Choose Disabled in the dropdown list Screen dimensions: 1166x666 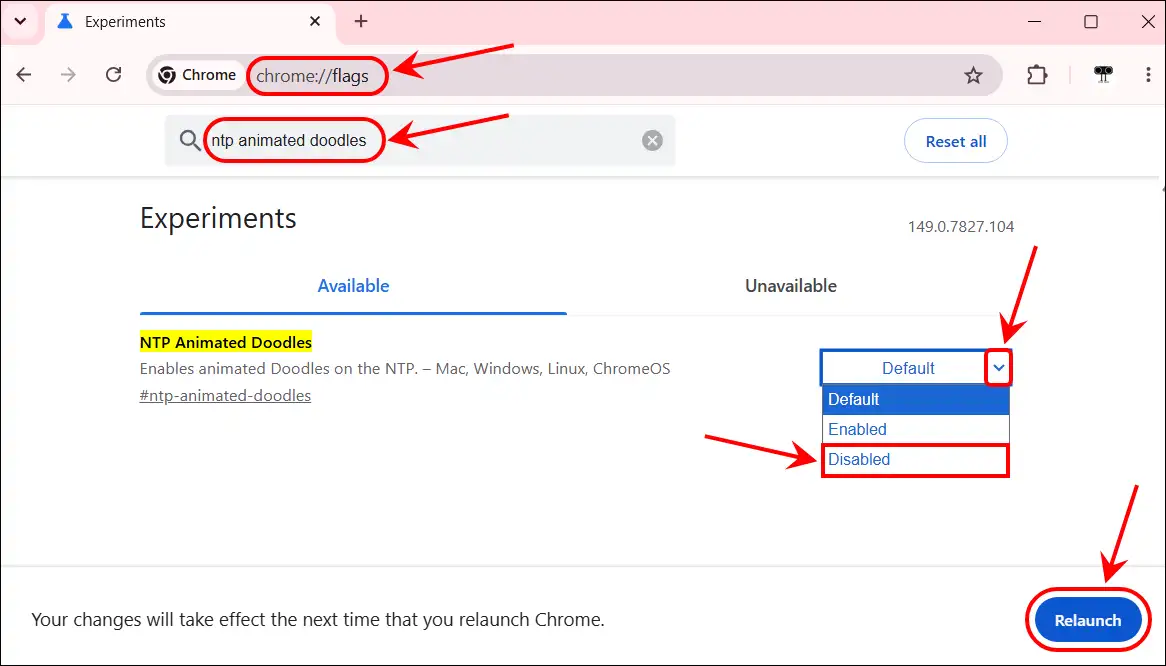[x=915, y=459]
